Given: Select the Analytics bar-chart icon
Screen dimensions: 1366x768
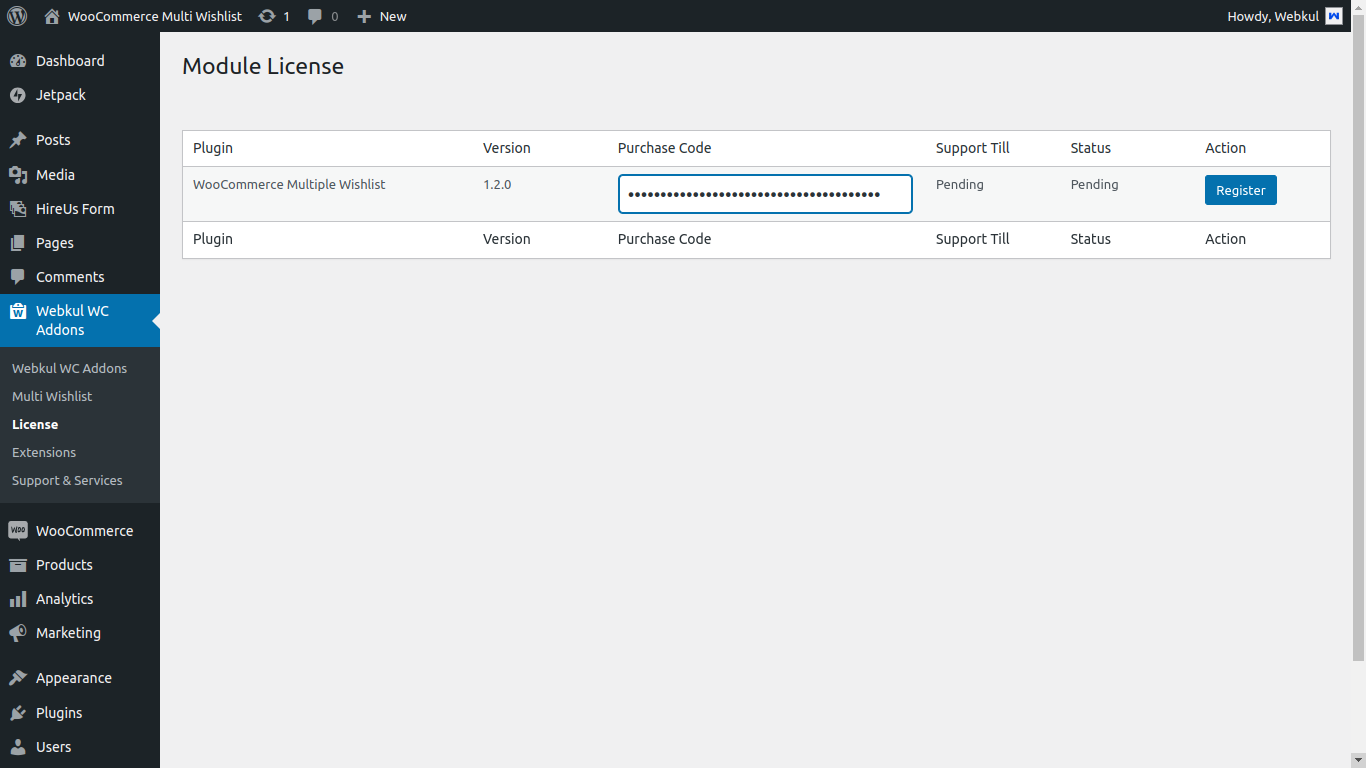Looking at the screenshot, I should 20,598.
